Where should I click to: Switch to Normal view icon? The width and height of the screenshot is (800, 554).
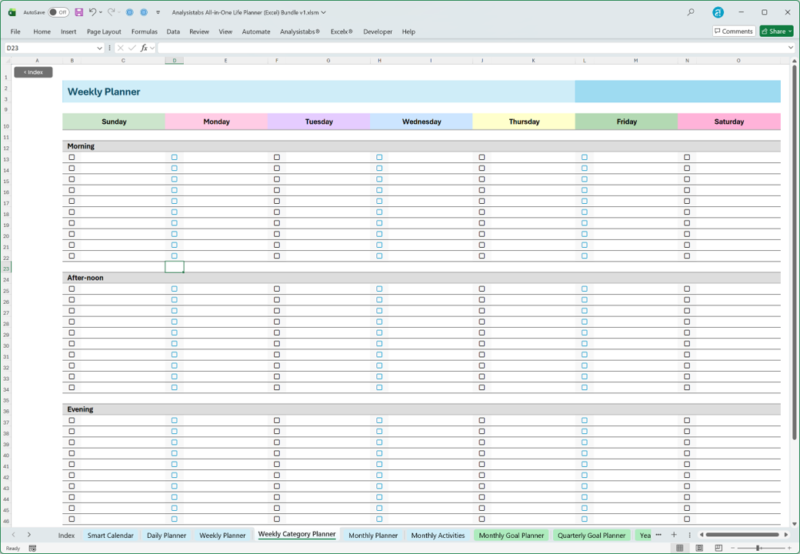click(680, 548)
